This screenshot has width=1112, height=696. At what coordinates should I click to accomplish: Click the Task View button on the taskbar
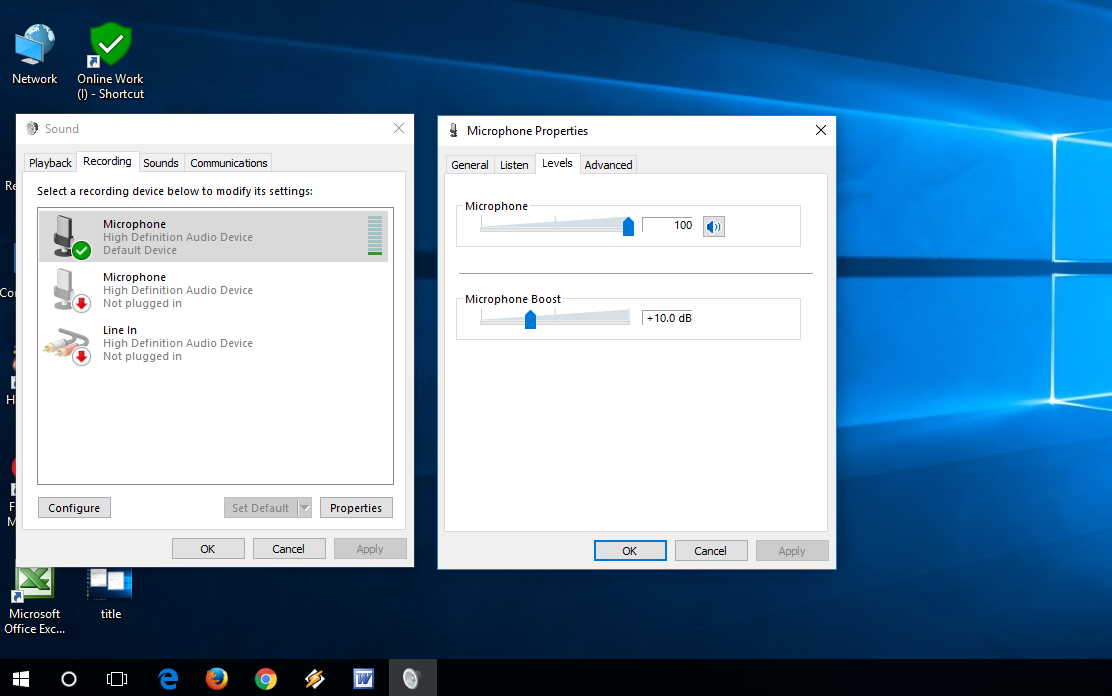click(117, 678)
